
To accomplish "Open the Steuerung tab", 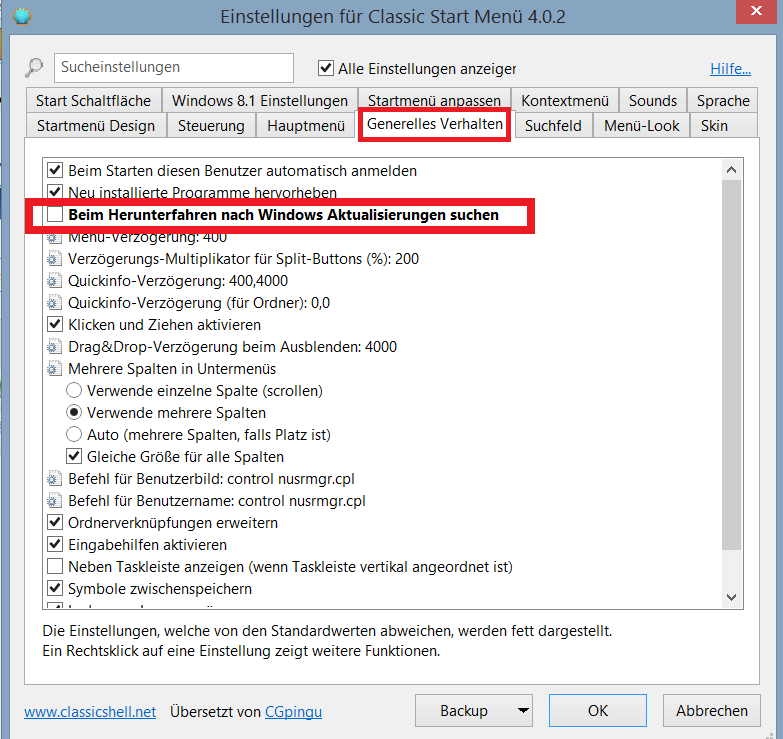I will [x=211, y=125].
